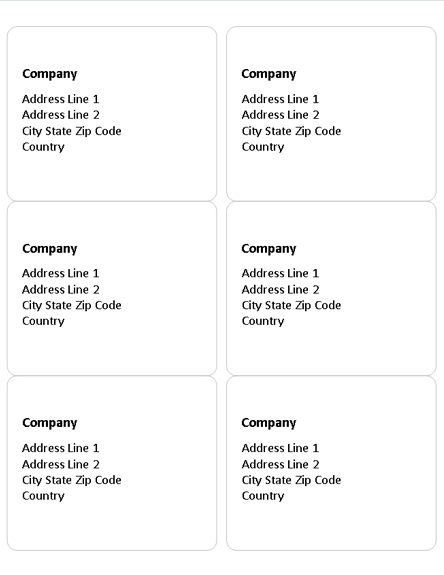
Task: Click Address Line 2 in middle-right label
Action: tap(280, 290)
